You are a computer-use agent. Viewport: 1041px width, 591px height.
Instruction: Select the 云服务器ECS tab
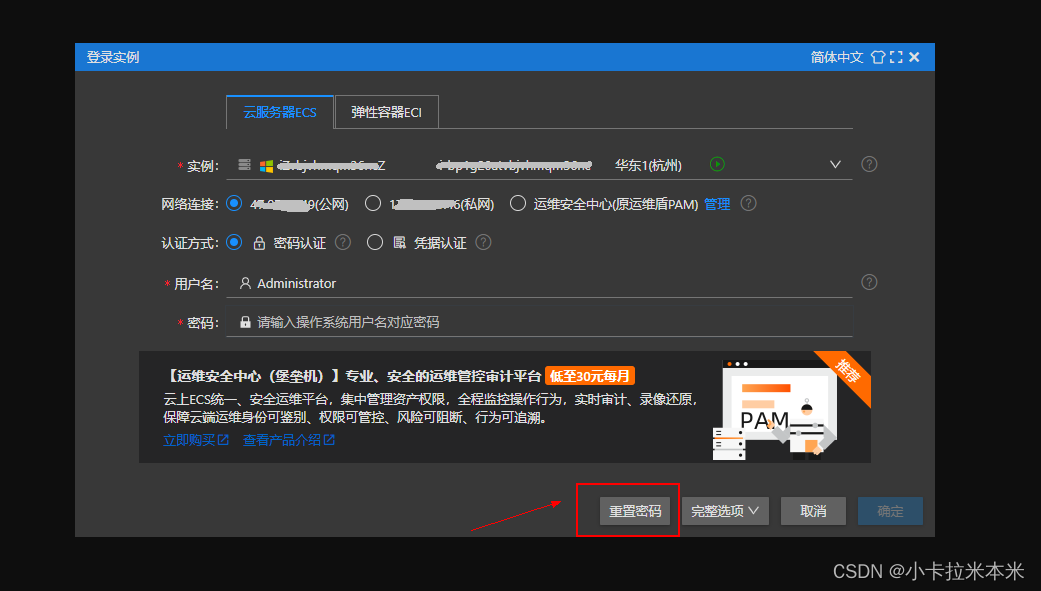pos(279,111)
